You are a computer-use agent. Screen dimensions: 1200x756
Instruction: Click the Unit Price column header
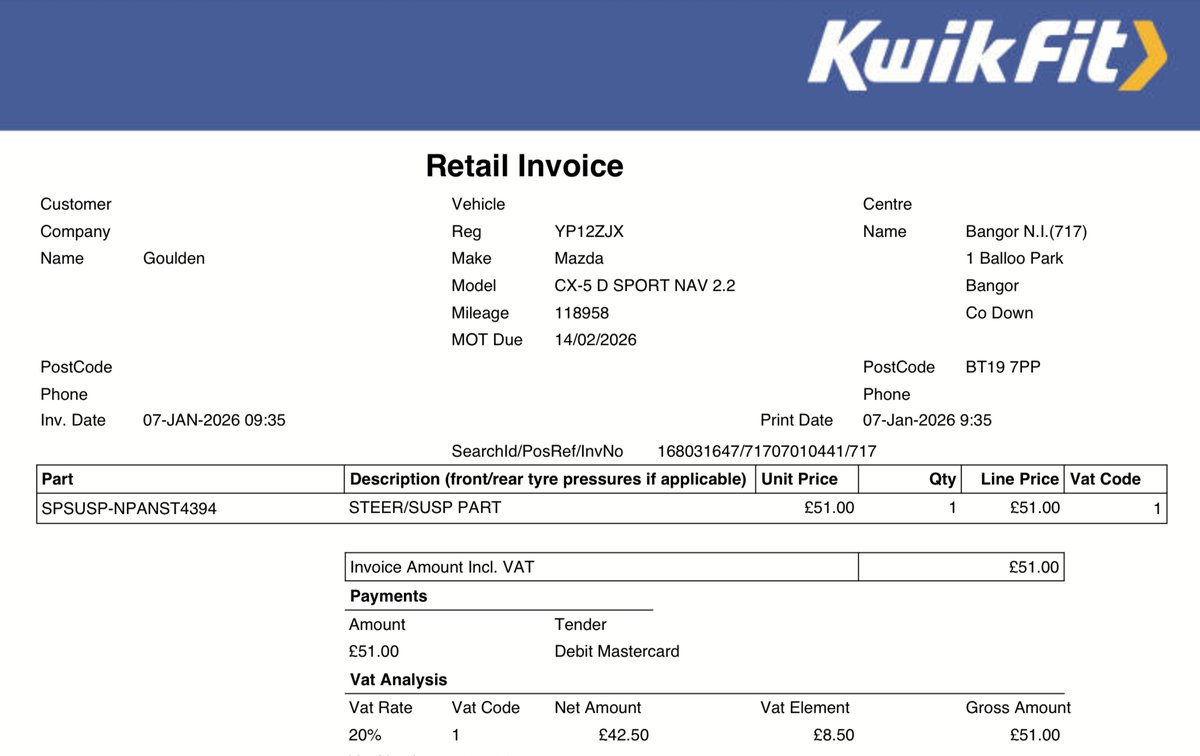tap(799, 479)
